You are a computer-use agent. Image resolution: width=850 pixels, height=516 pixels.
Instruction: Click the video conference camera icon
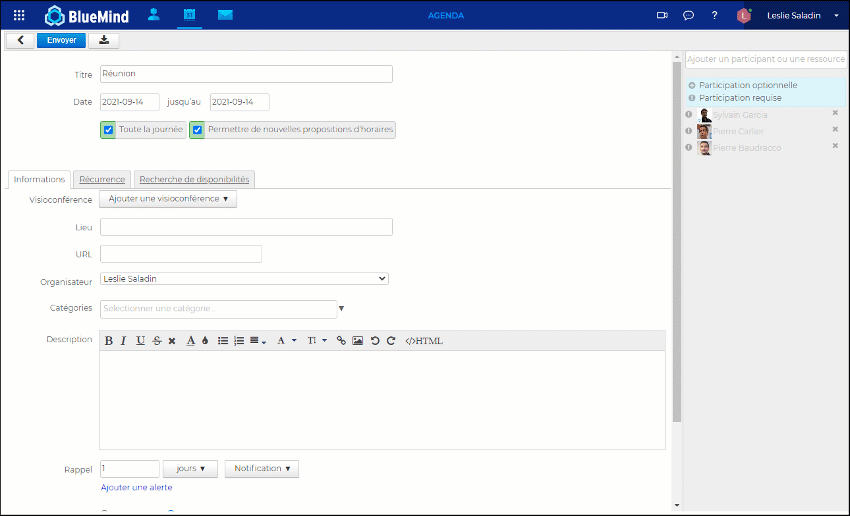(661, 15)
